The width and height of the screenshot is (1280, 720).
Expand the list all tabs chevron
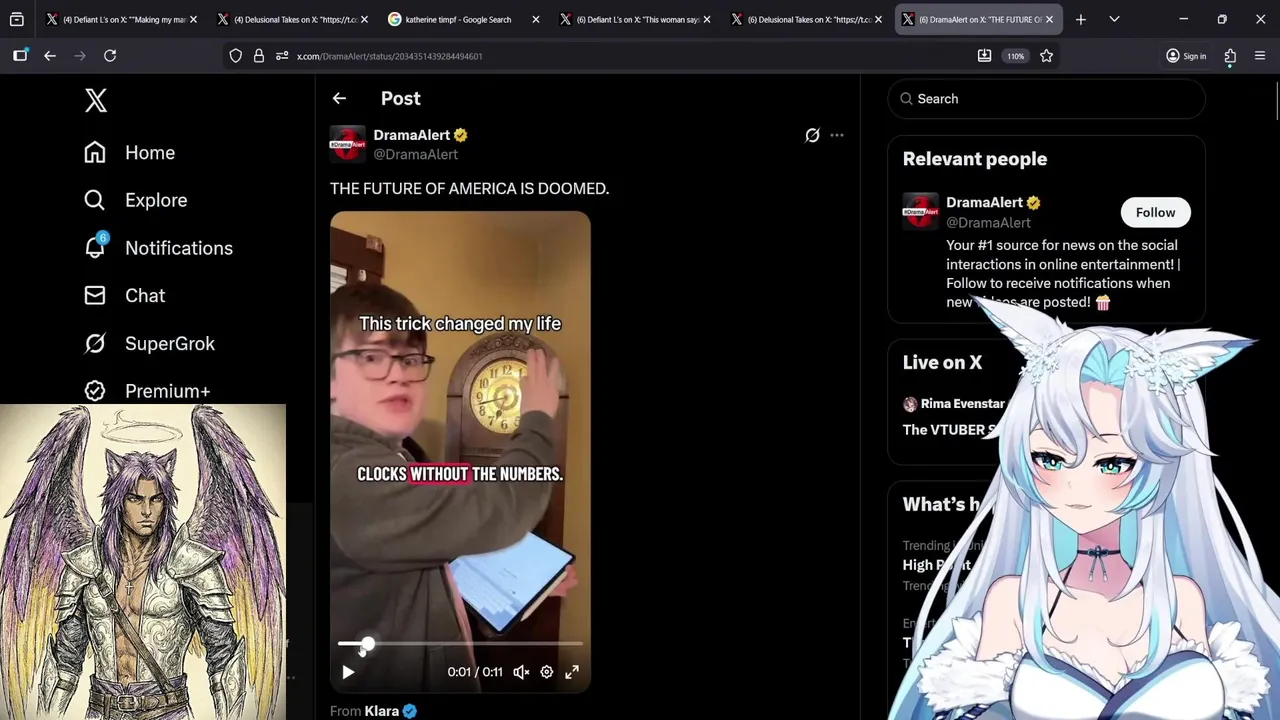click(1114, 19)
